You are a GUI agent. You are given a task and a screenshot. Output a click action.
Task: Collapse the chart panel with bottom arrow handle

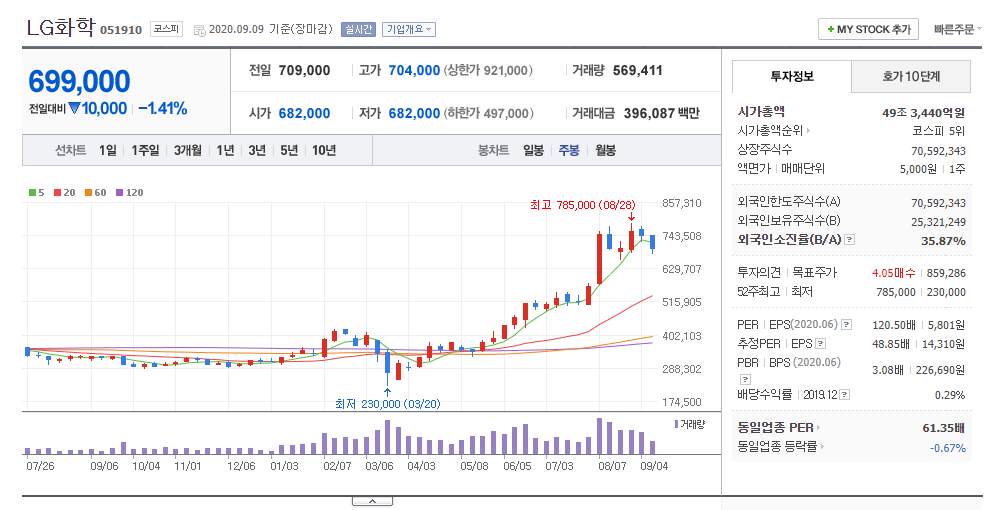tap(372, 501)
